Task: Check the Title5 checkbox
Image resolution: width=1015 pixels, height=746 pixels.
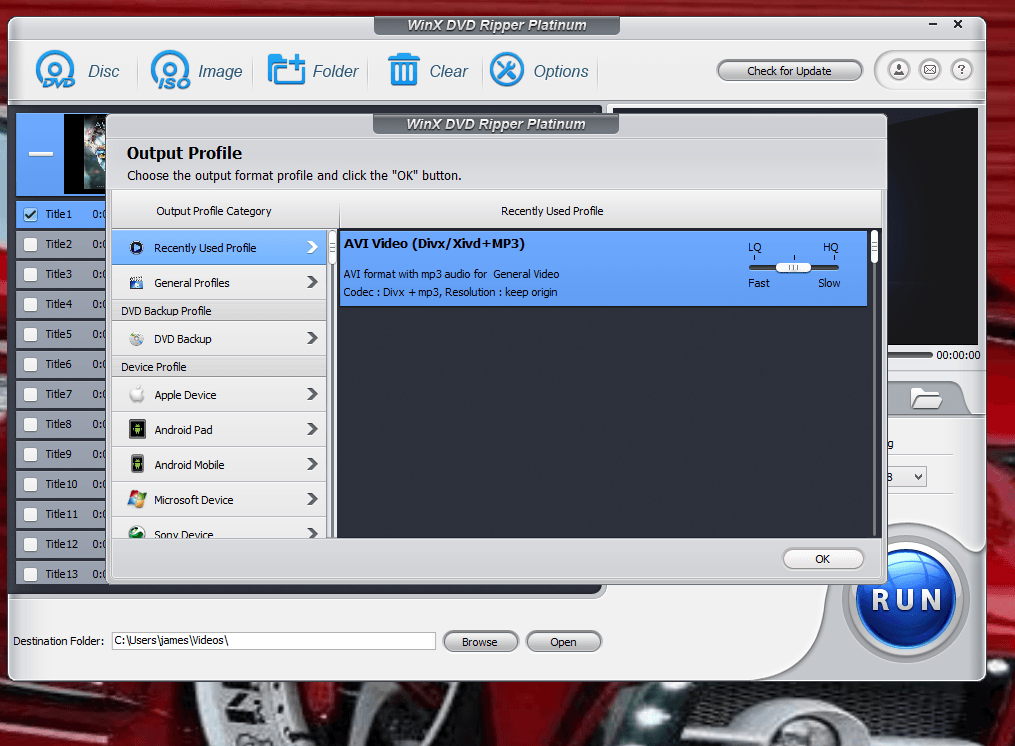Action: coord(31,334)
